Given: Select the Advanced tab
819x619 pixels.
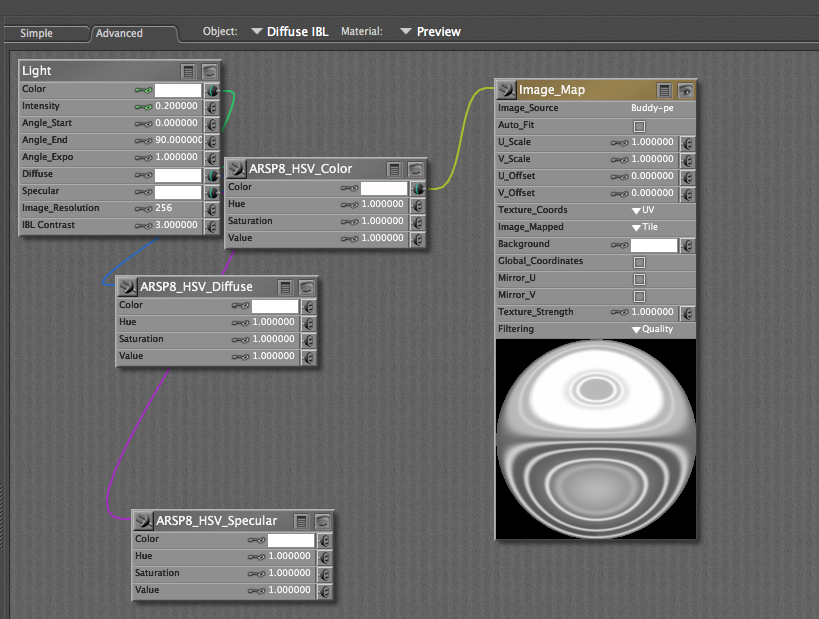Looking at the screenshot, I should point(119,34).
